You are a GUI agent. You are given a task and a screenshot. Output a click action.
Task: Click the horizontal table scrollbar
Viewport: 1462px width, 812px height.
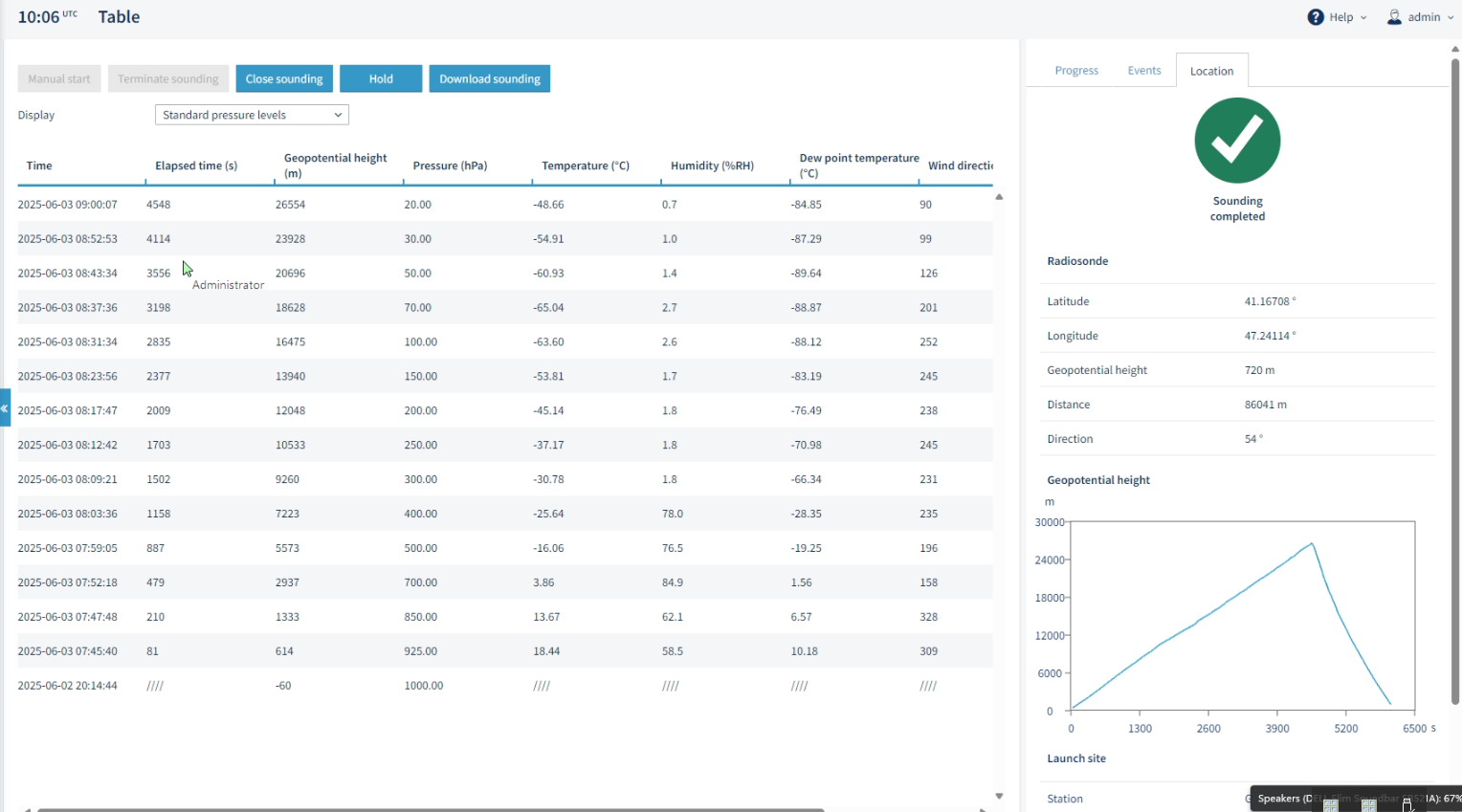pyautogui.click(x=431, y=809)
